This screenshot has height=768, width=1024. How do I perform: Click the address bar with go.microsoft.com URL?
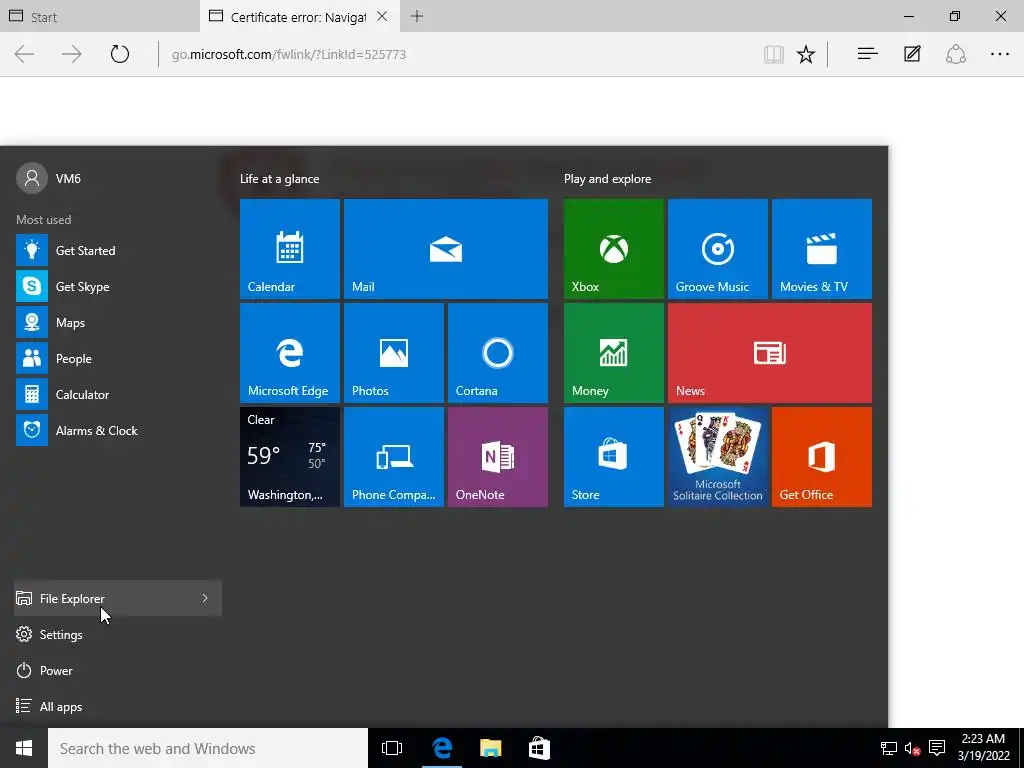point(457,54)
